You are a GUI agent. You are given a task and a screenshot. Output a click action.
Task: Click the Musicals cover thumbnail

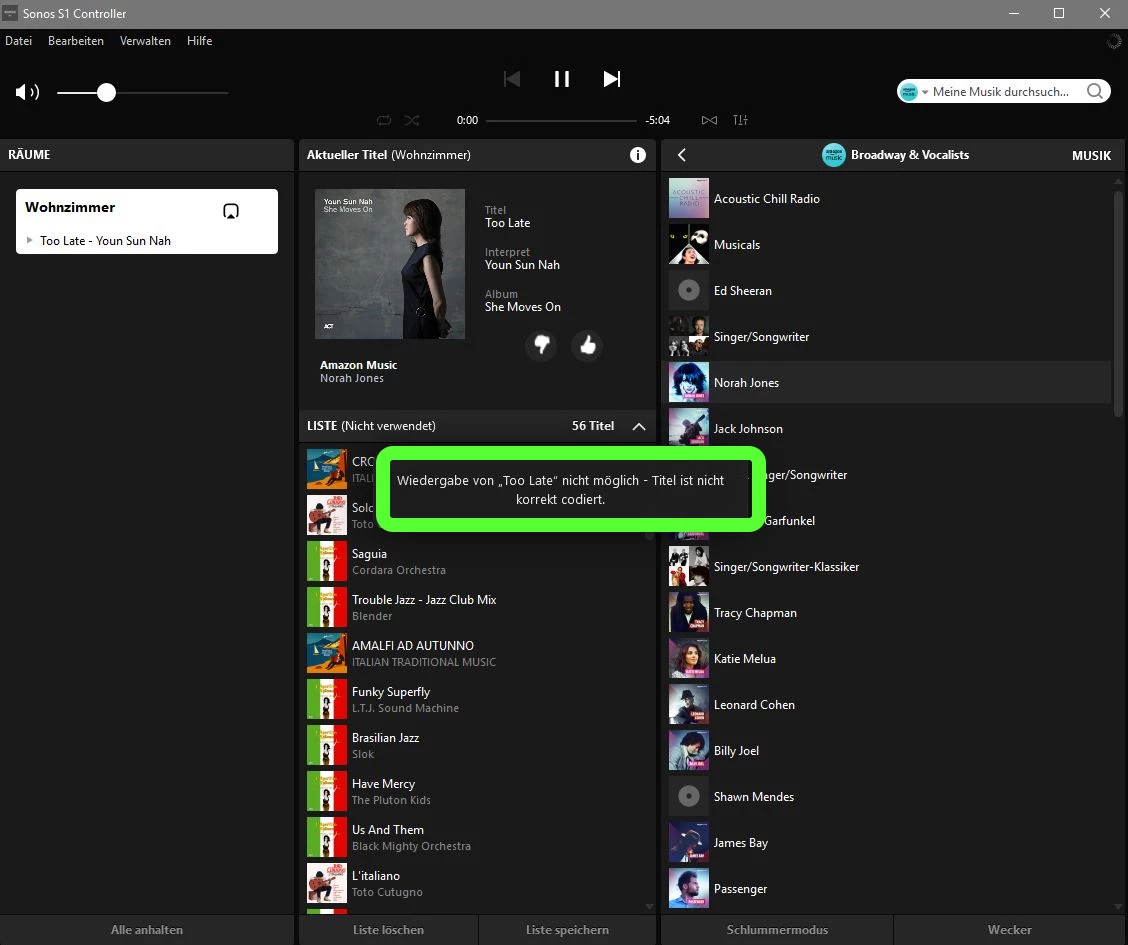click(x=688, y=245)
